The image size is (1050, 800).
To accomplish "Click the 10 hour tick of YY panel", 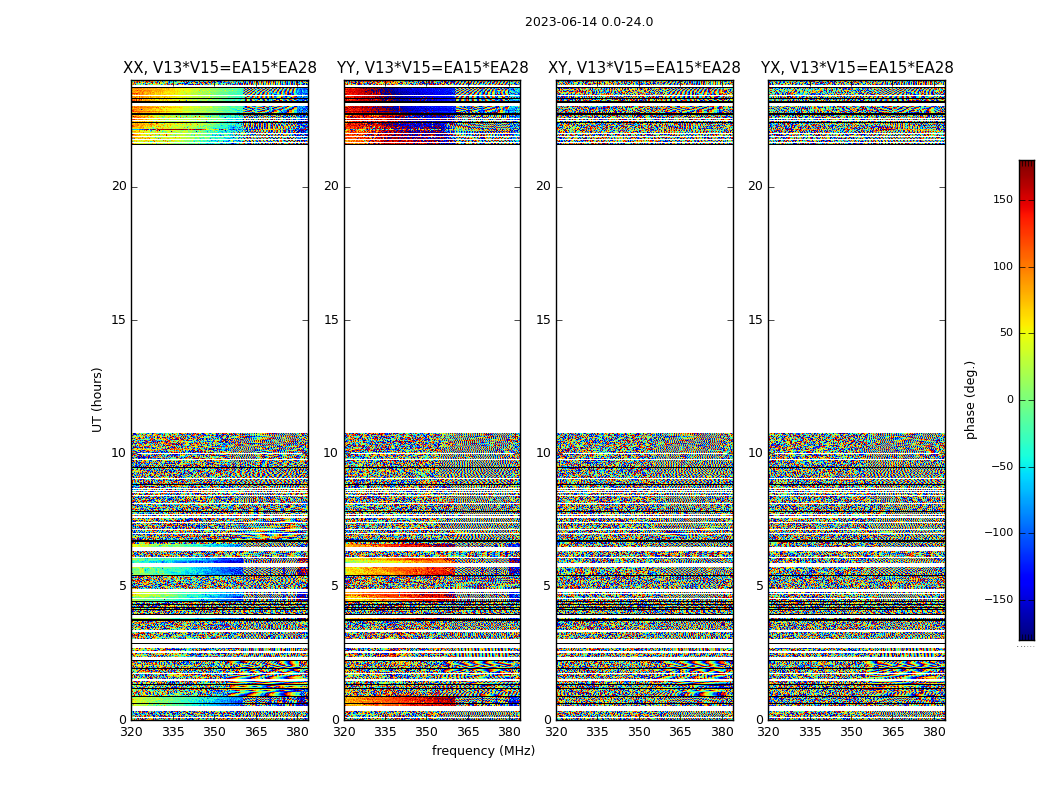I will pyautogui.click(x=331, y=453).
